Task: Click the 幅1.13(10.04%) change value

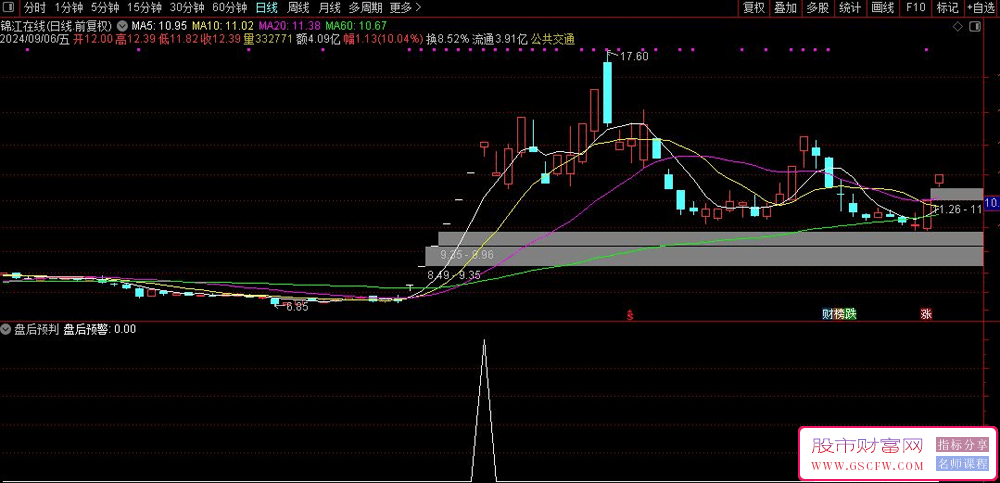Action: (x=383, y=39)
